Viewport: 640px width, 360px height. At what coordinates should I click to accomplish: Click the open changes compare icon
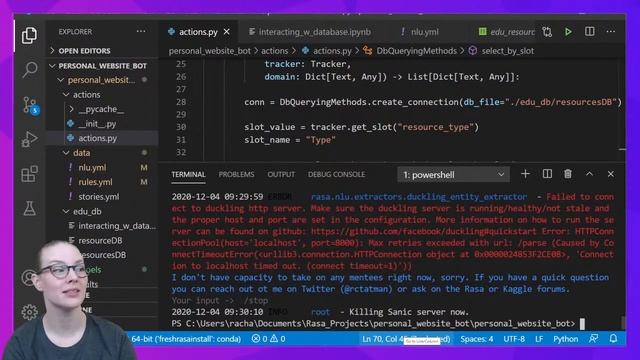coord(547,31)
